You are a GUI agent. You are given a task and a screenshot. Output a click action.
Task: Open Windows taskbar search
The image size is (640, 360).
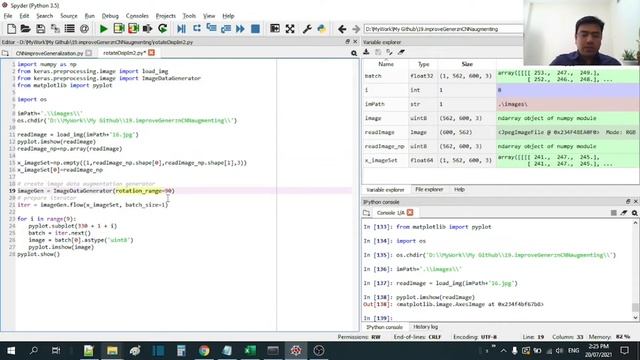(x=33, y=351)
